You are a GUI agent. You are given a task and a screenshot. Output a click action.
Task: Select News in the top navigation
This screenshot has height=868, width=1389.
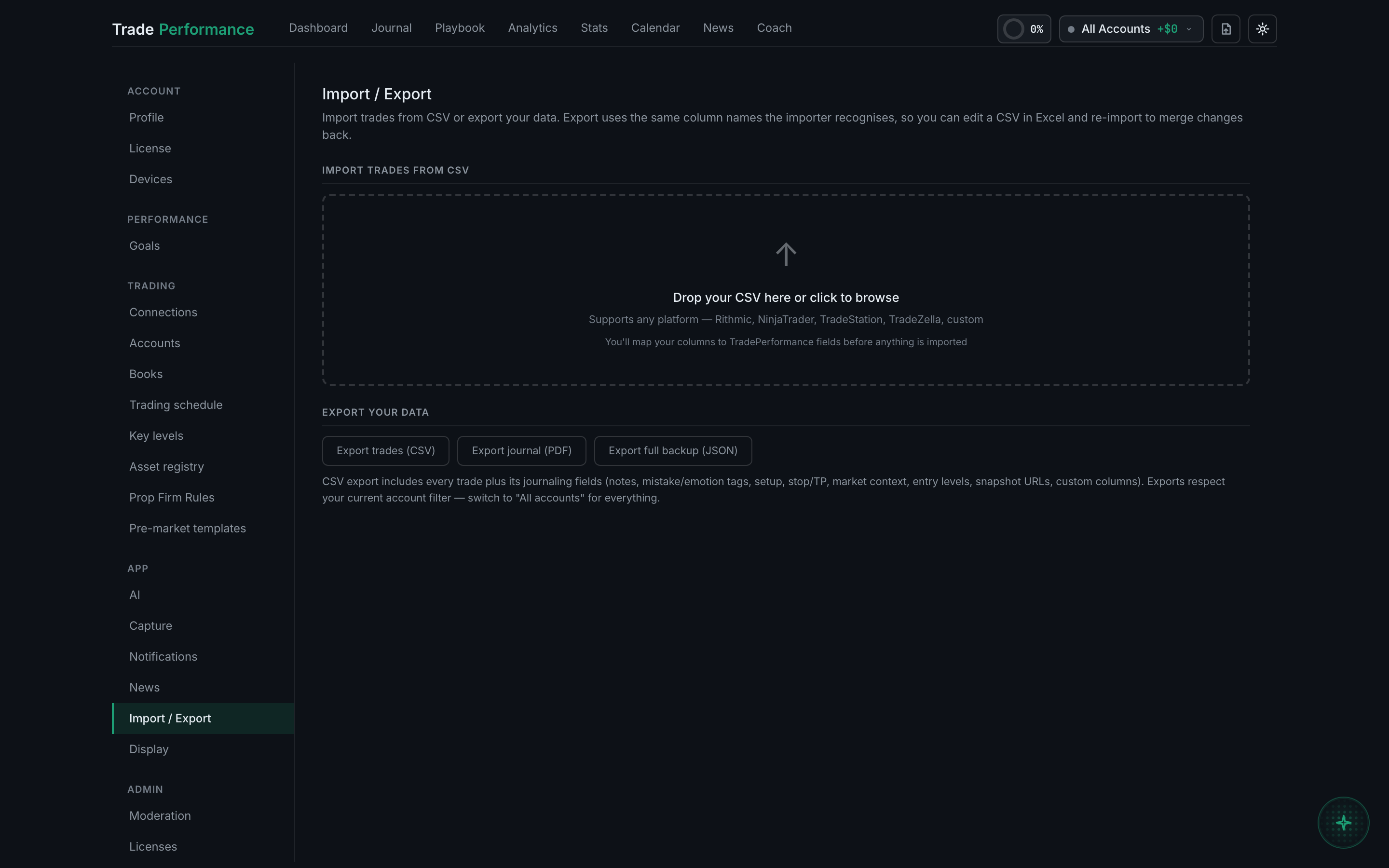[718, 28]
